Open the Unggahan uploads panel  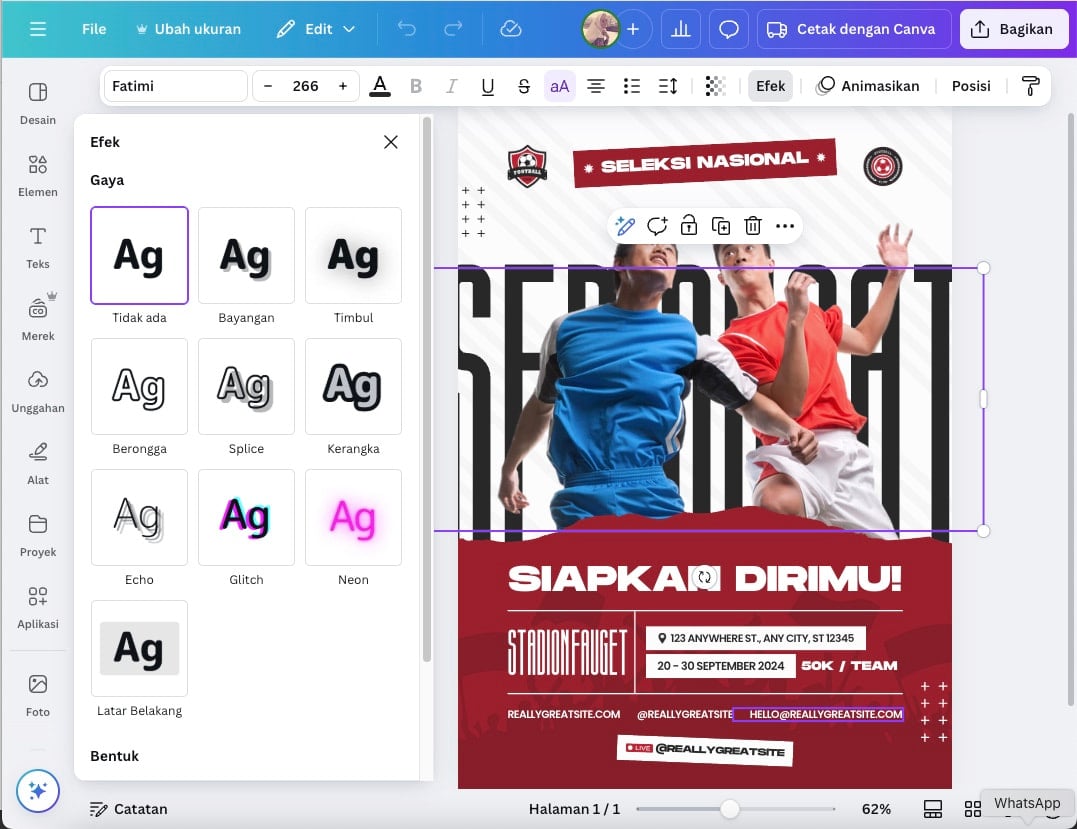coord(38,390)
